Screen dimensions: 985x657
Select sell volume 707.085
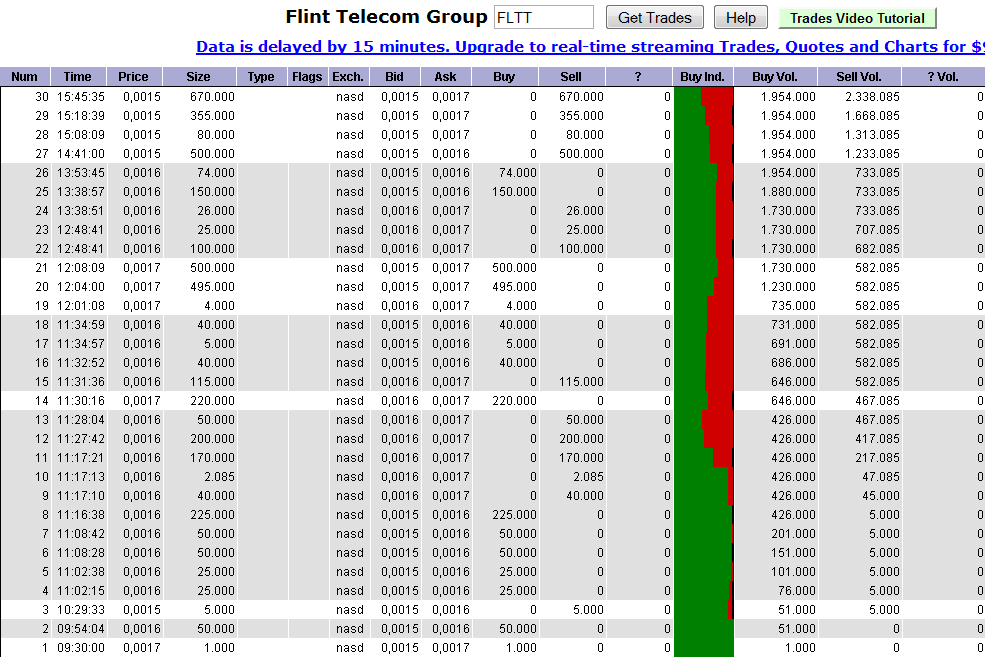[878, 230]
